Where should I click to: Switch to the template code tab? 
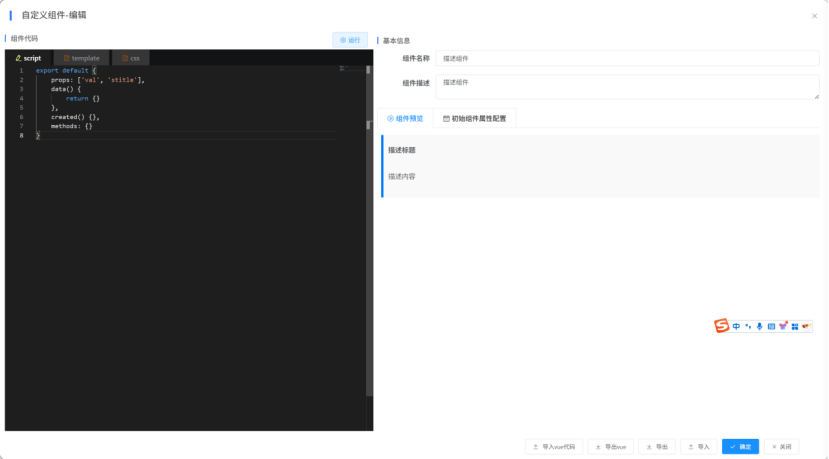(81, 58)
